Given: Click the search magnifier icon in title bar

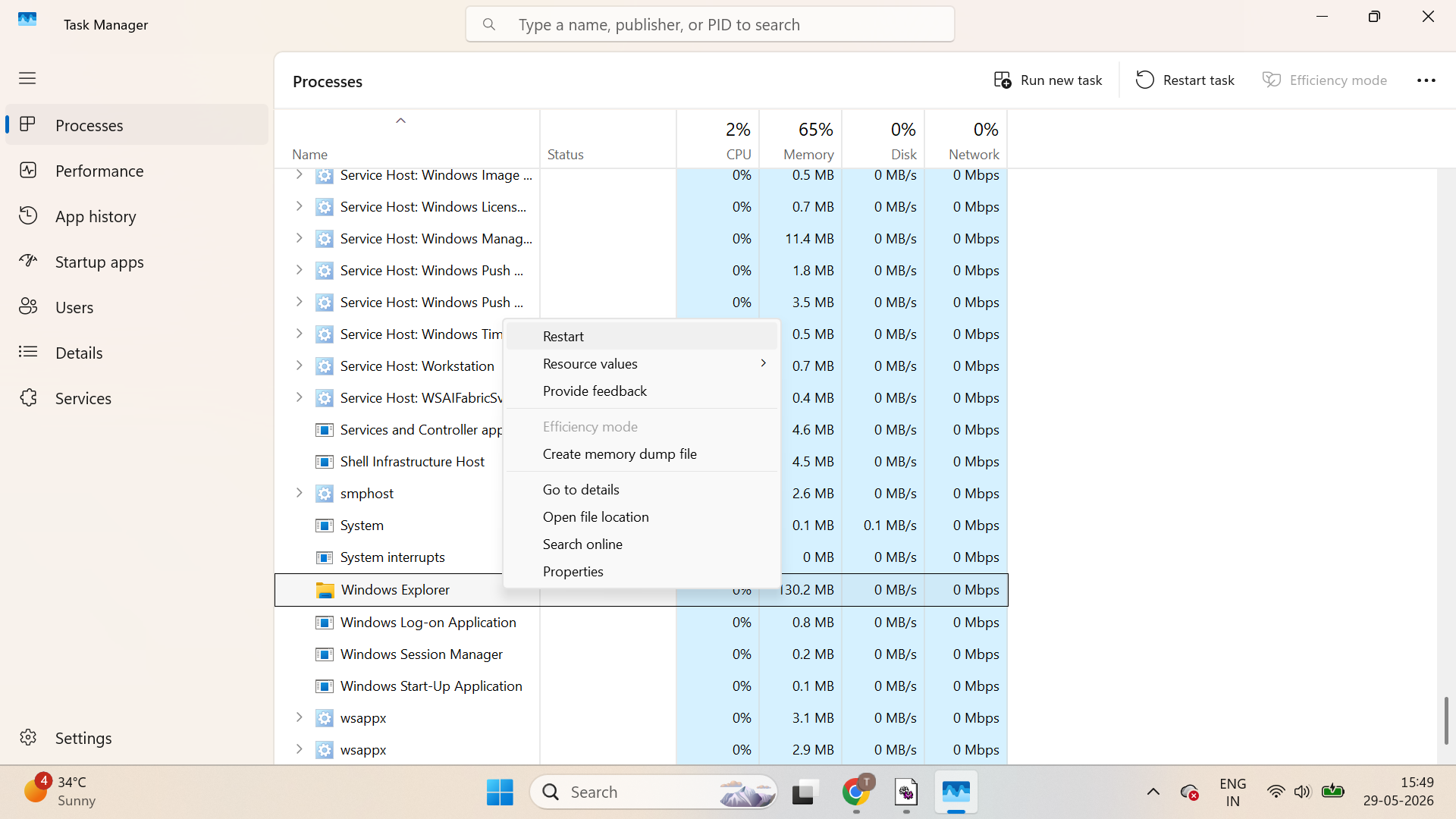Looking at the screenshot, I should pos(489,24).
